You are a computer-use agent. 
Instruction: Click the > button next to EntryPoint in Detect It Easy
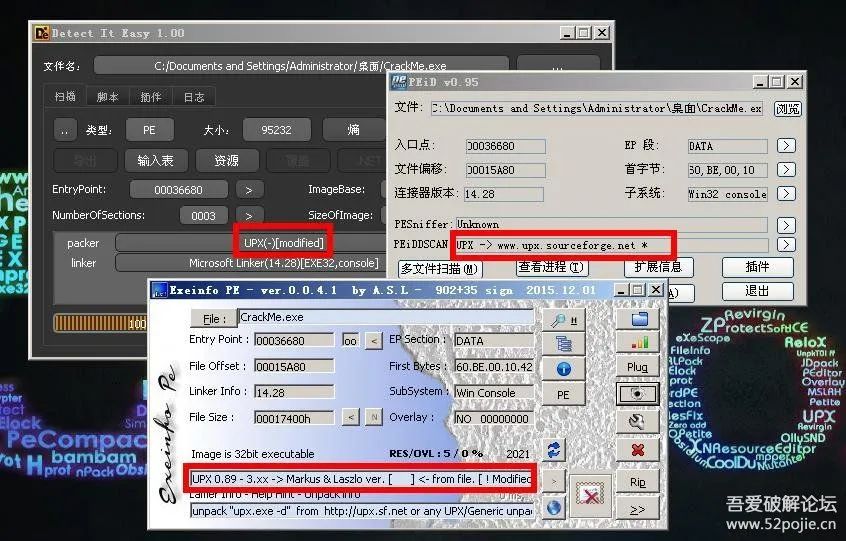pyautogui.click(x=249, y=190)
